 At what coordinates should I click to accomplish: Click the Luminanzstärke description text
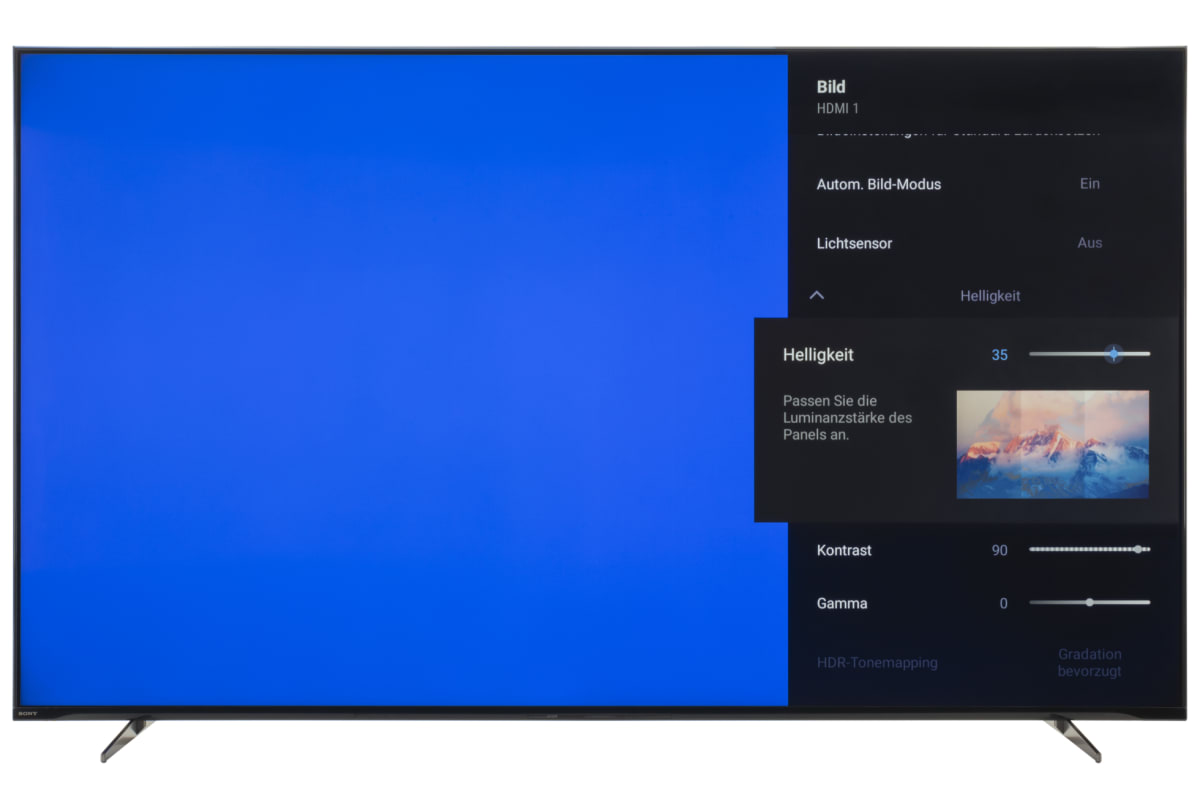(x=847, y=418)
